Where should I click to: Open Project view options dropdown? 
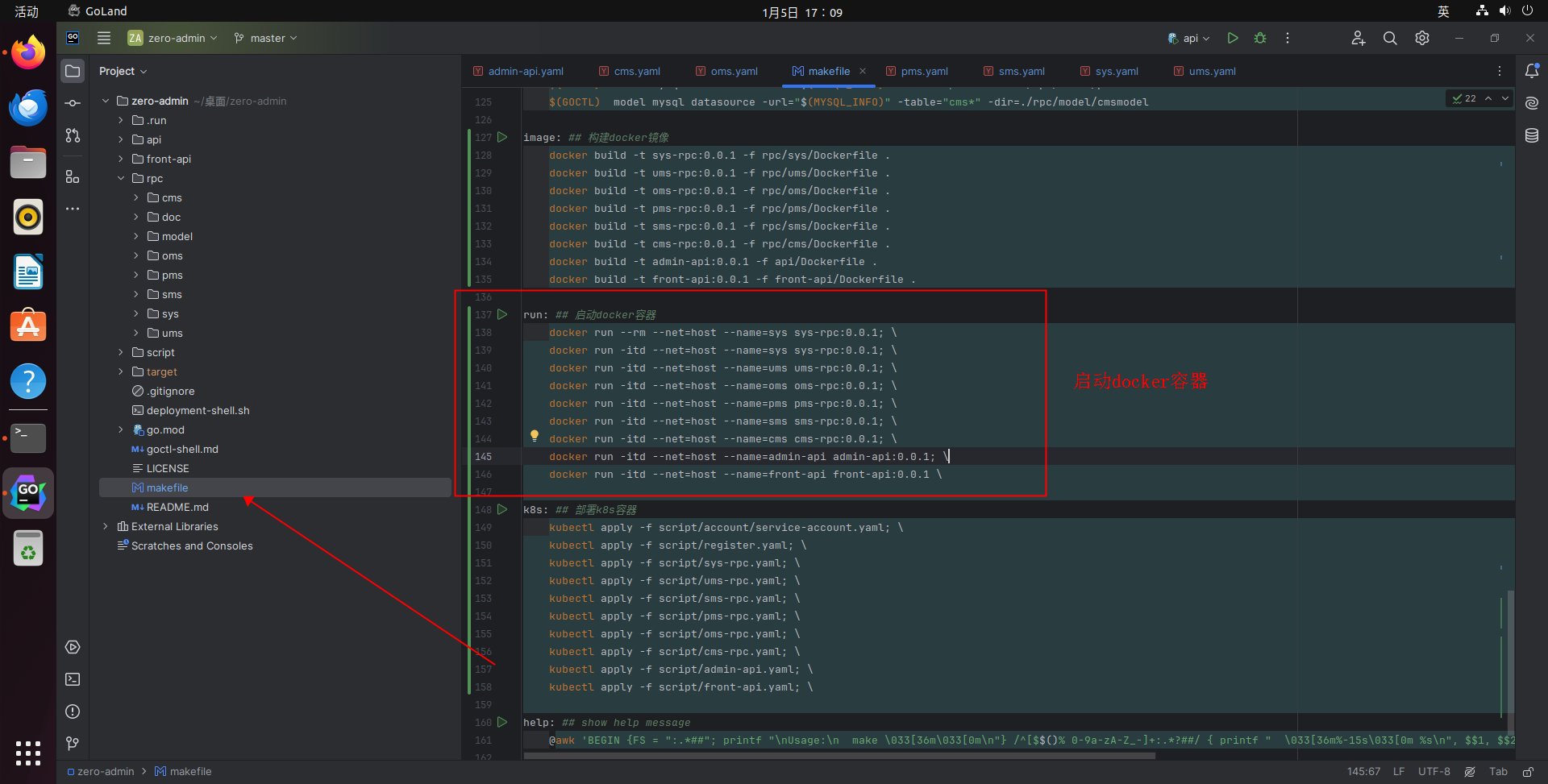[x=123, y=71]
